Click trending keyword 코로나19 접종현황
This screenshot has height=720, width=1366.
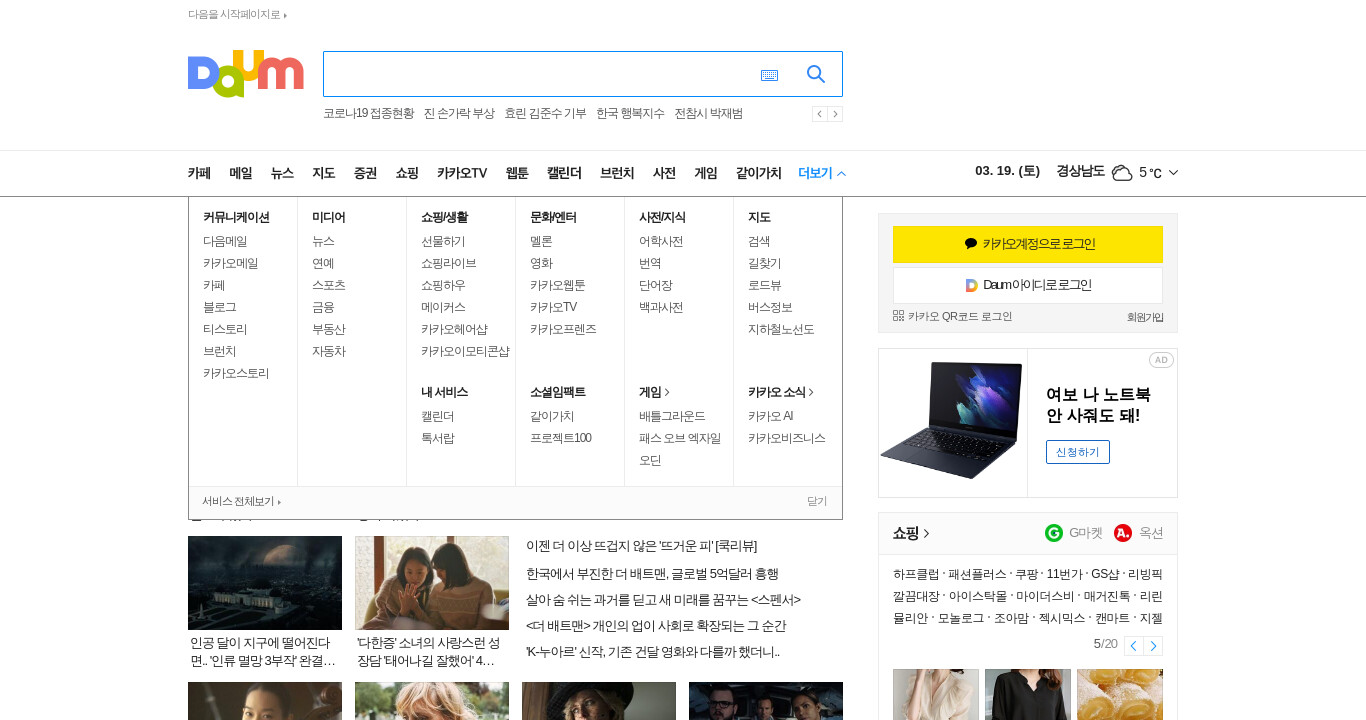pos(368,114)
